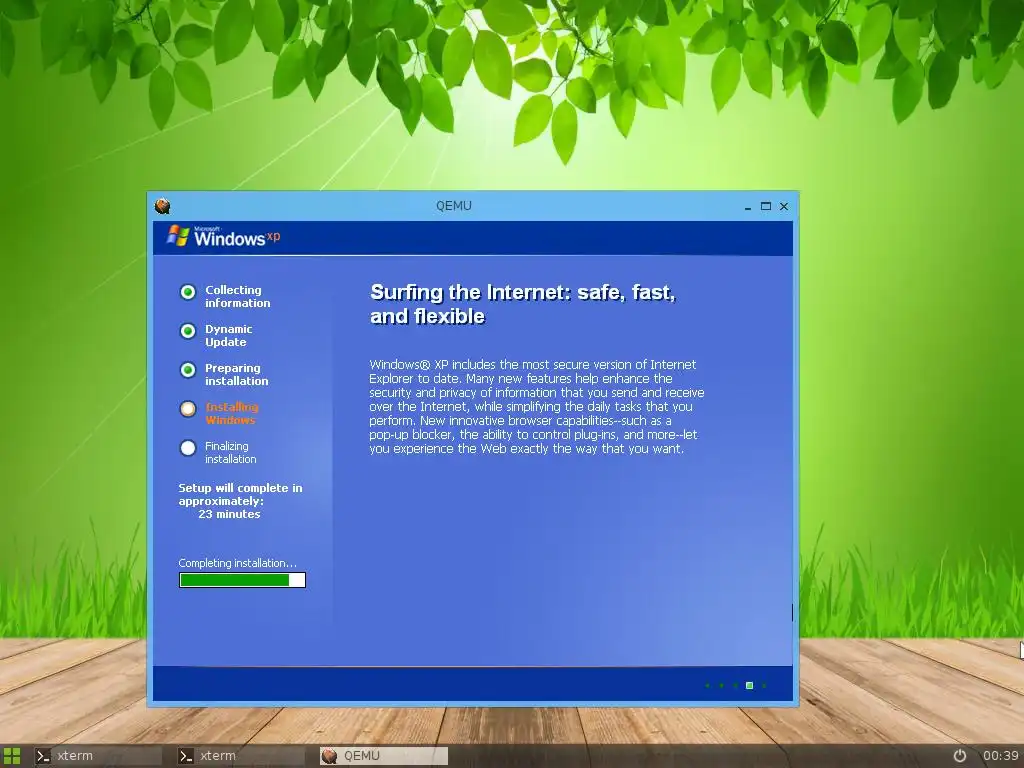The height and width of the screenshot is (768, 1024).
Task: Activate the QEMU taskbar button
Action: [383, 756]
